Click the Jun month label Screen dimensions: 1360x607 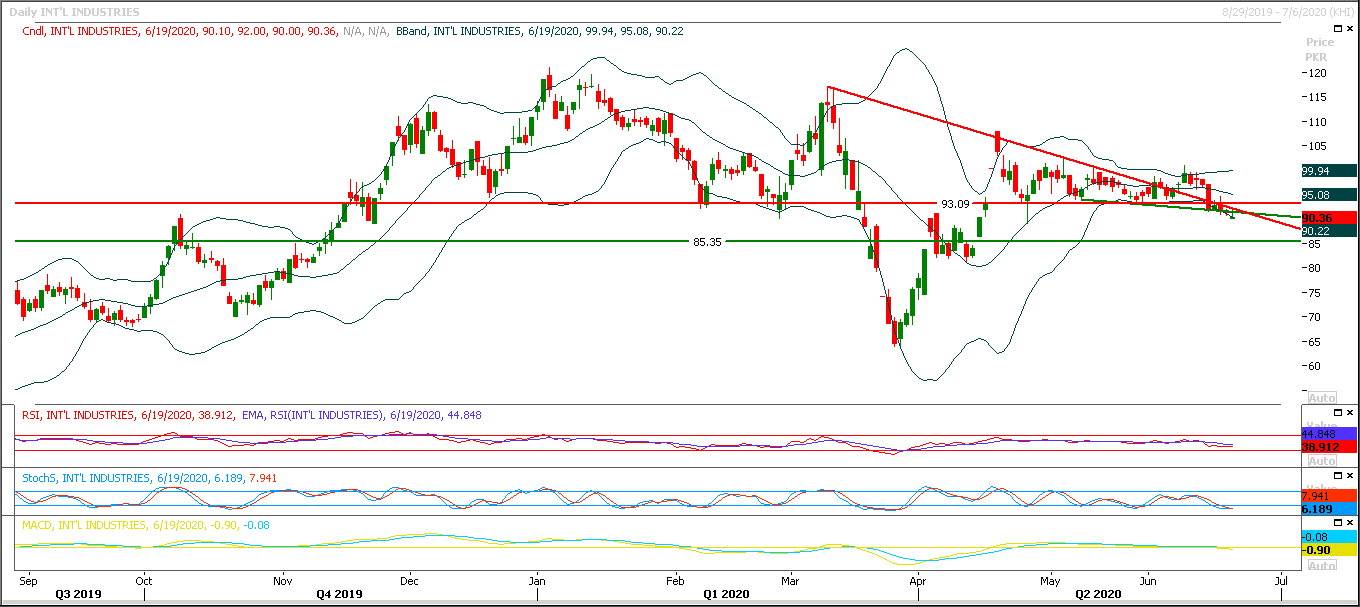pyautogui.click(x=1148, y=579)
